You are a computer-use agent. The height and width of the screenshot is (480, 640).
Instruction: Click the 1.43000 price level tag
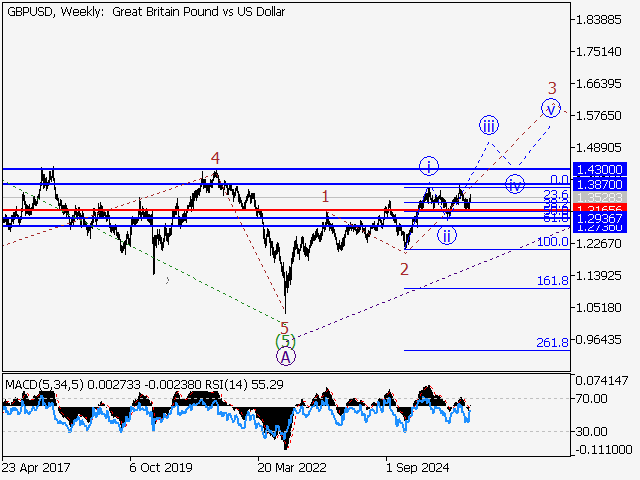[600, 170]
